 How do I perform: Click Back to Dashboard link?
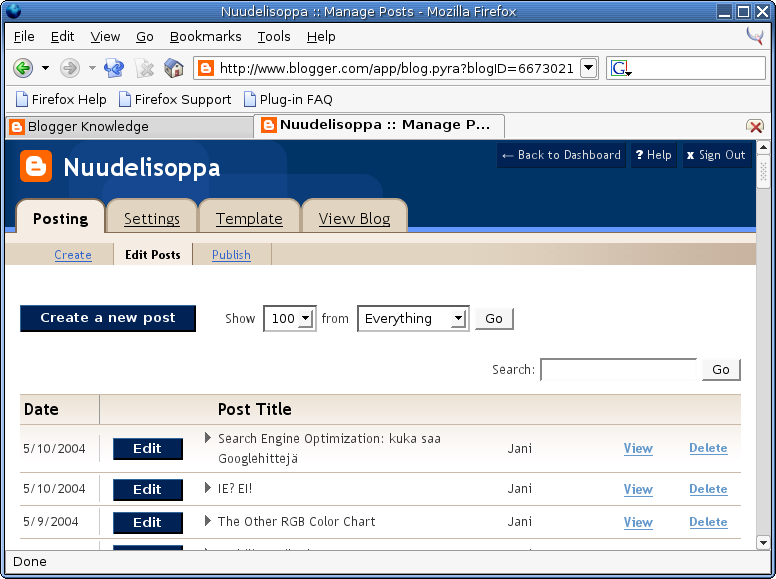[561, 155]
